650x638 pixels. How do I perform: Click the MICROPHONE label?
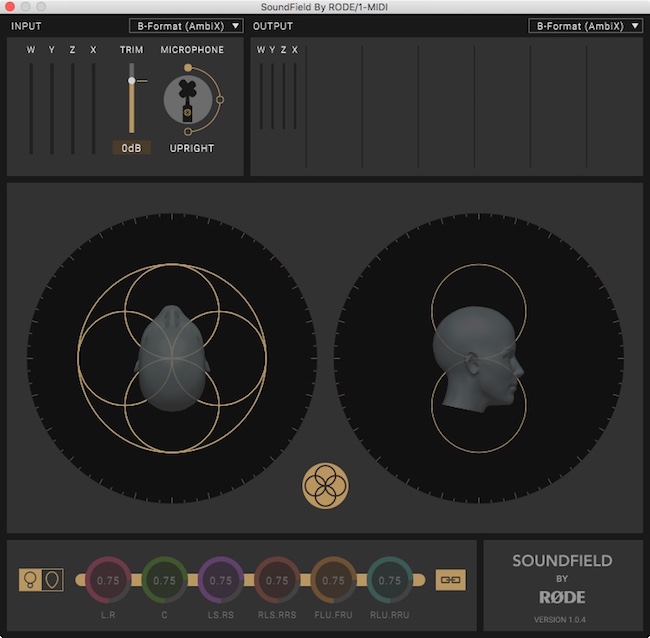(192, 50)
